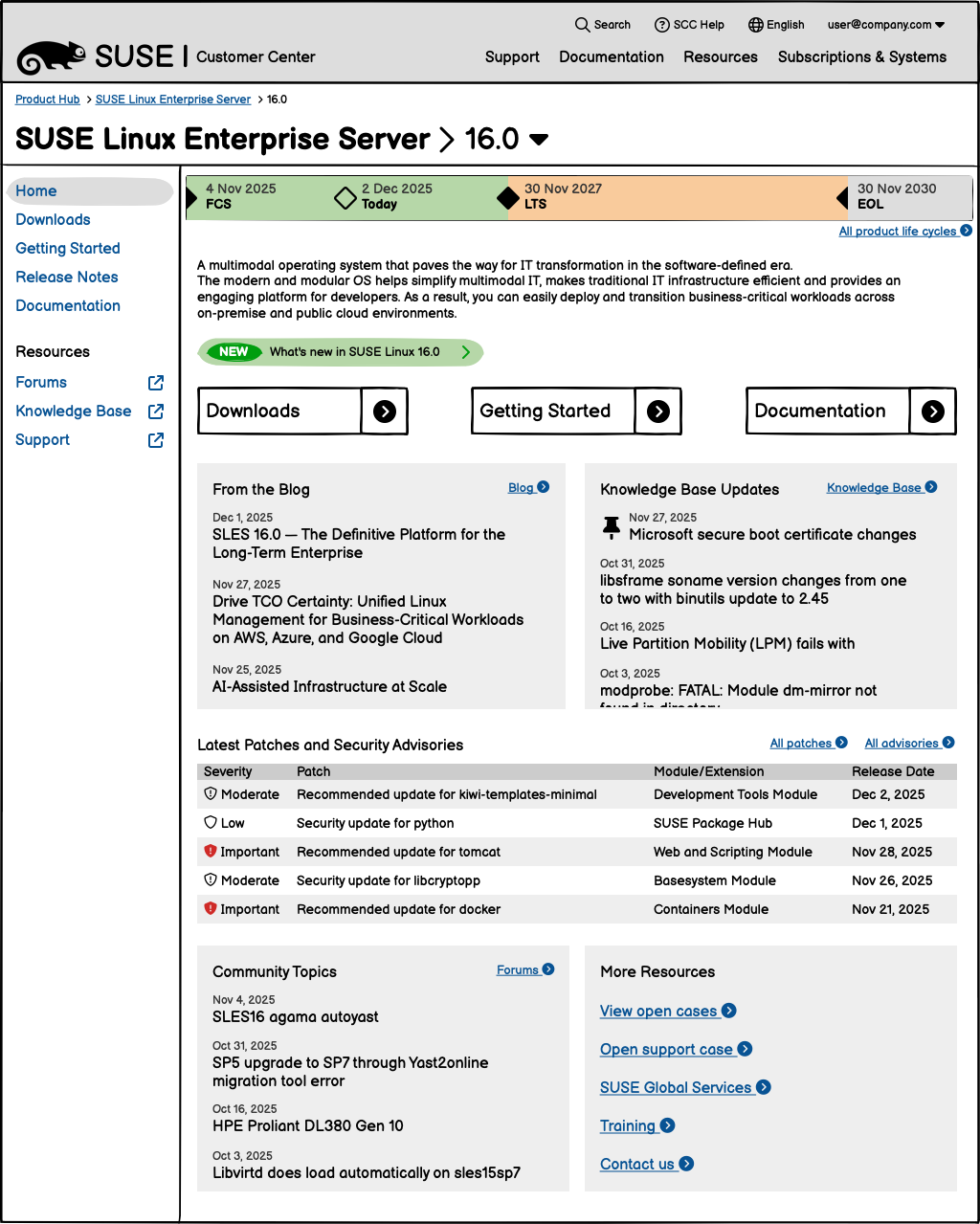Open Live Partition Mobility (LPM) article
Screen dimensions: 980x1224
727,644
